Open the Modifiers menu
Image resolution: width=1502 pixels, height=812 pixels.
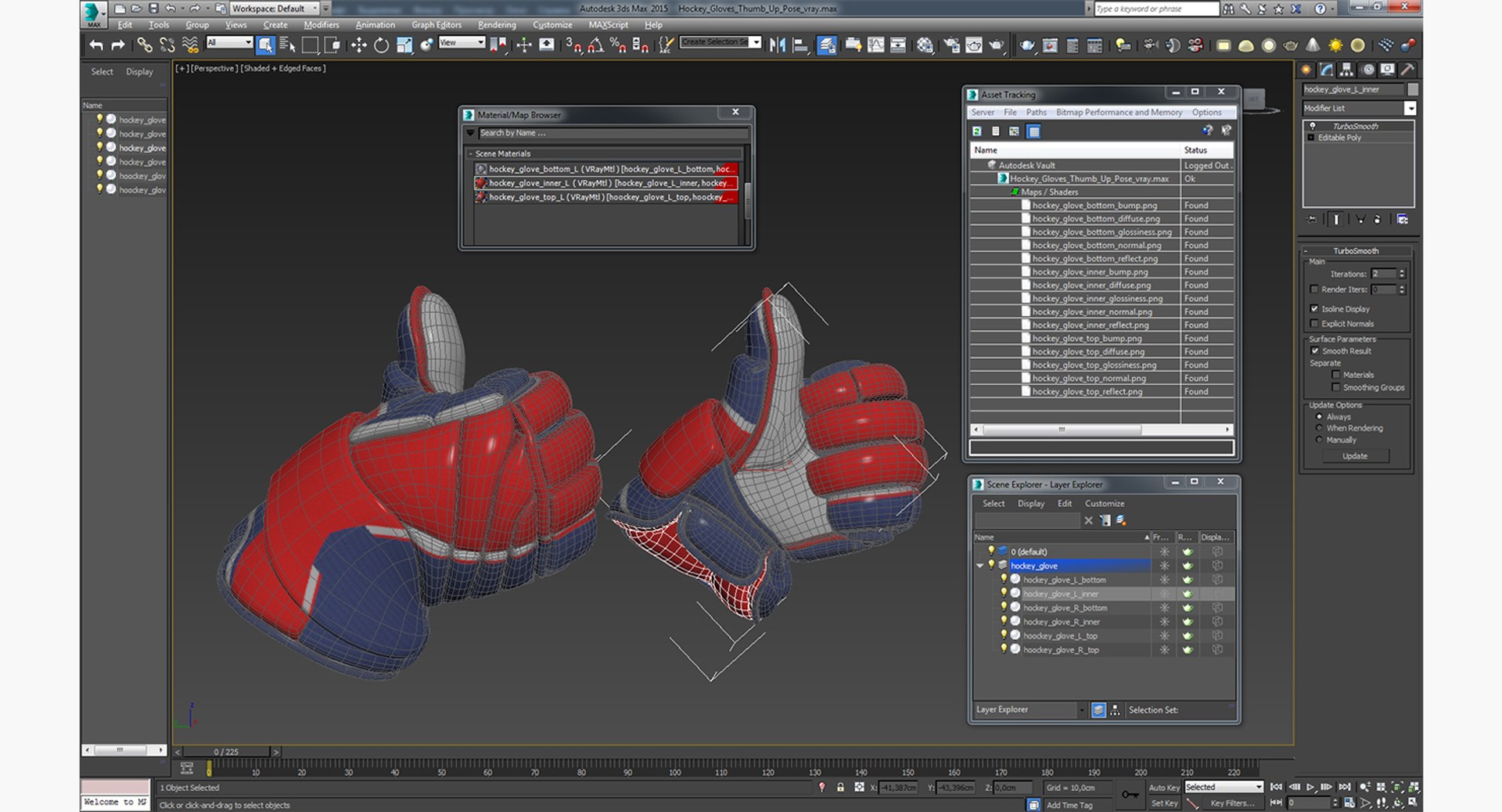click(321, 25)
